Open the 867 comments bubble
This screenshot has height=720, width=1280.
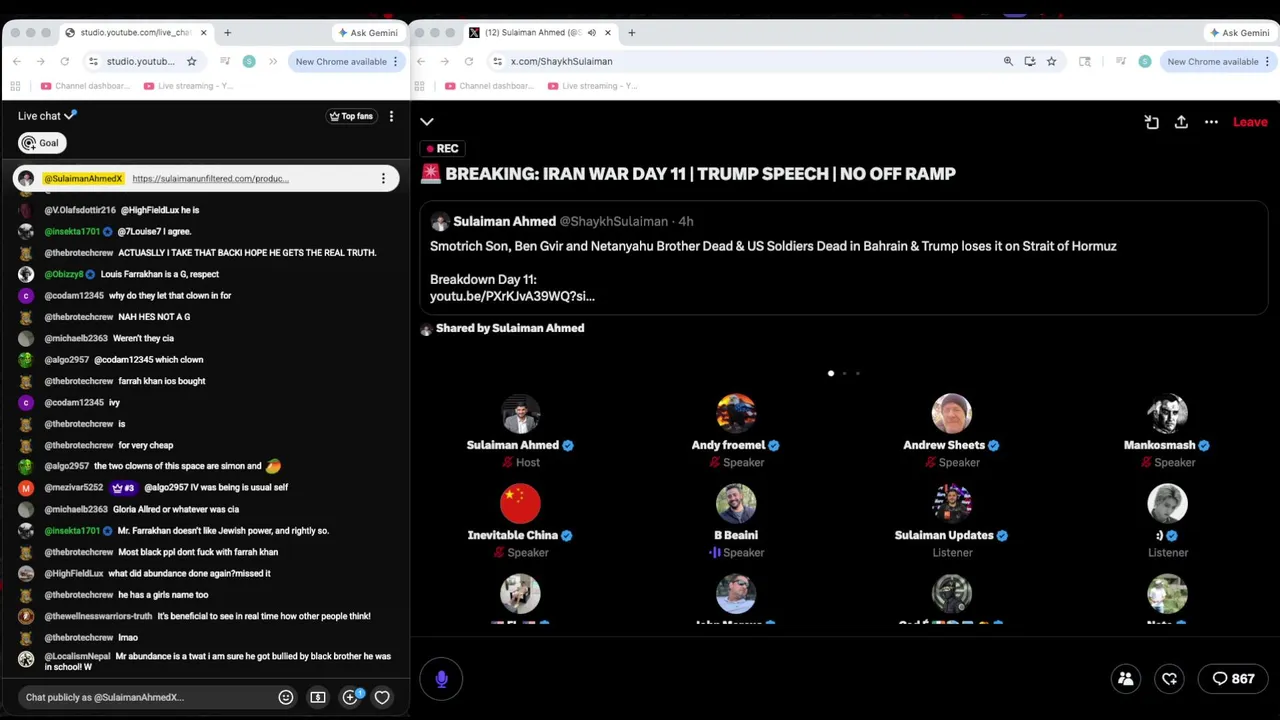[x=1233, y=679]
